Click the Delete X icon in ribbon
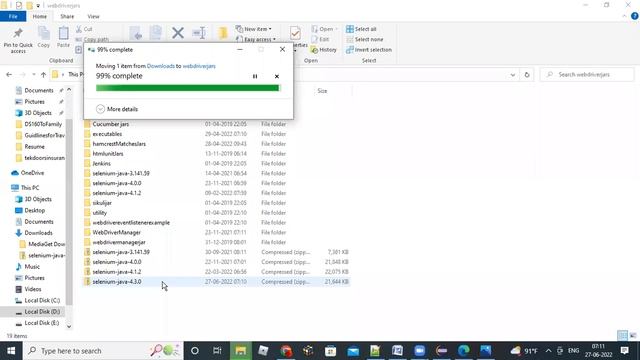Viewport: 640px width, 360px height. tap(178, 33)
